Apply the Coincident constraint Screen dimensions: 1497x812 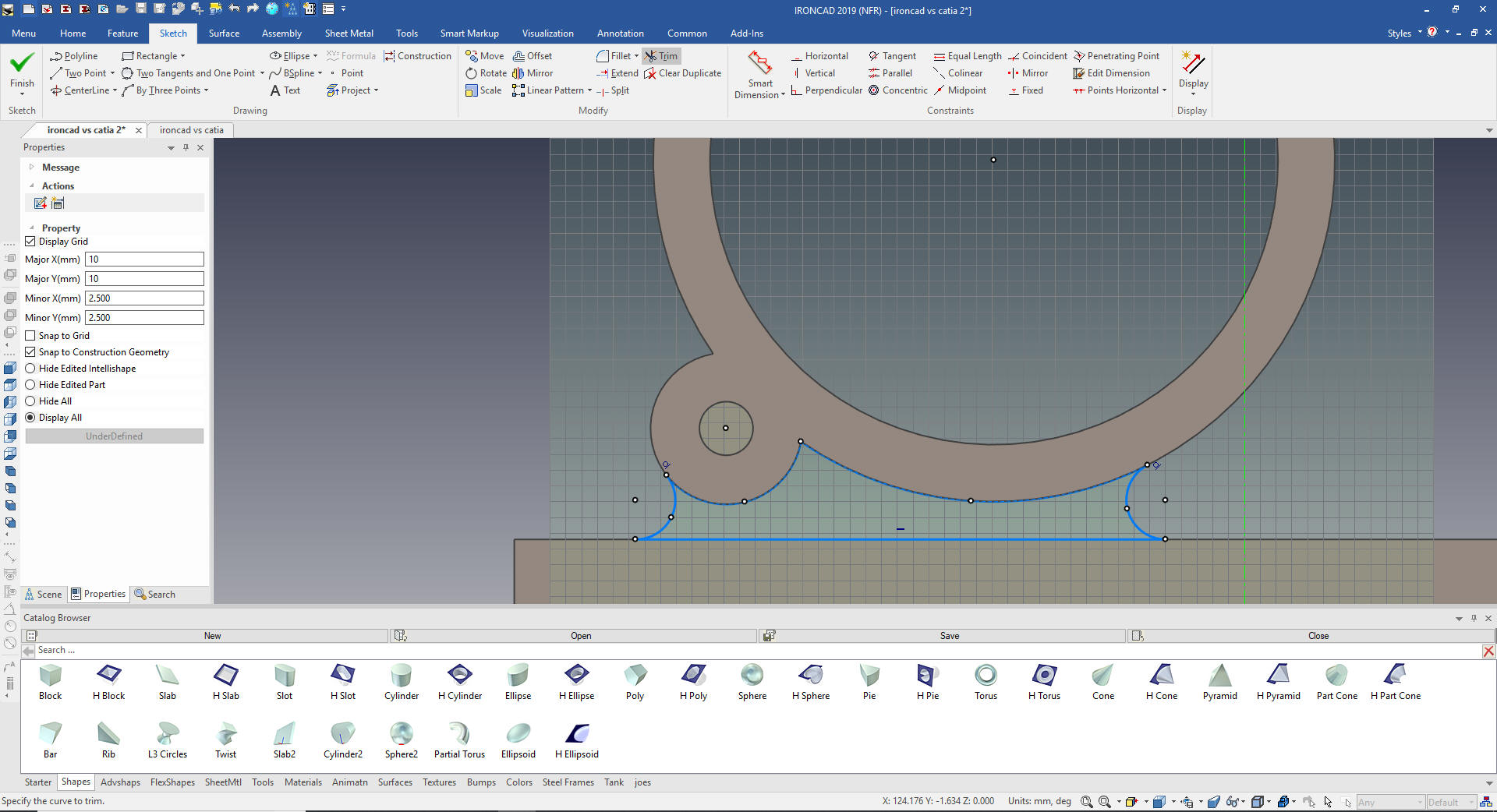(1038, 56)
